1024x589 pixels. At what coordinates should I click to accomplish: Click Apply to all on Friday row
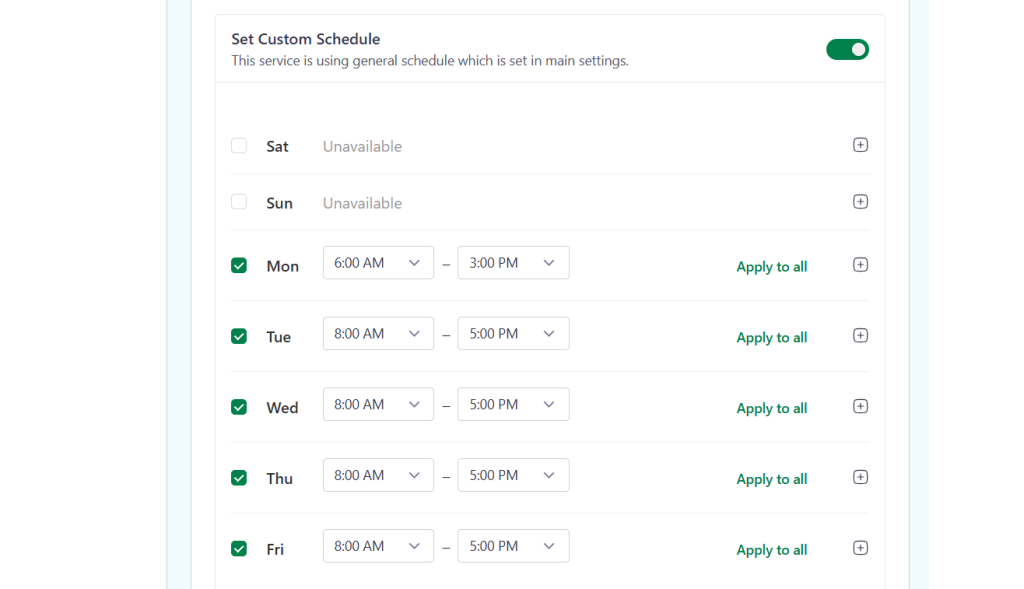click(x=772, y=550)
